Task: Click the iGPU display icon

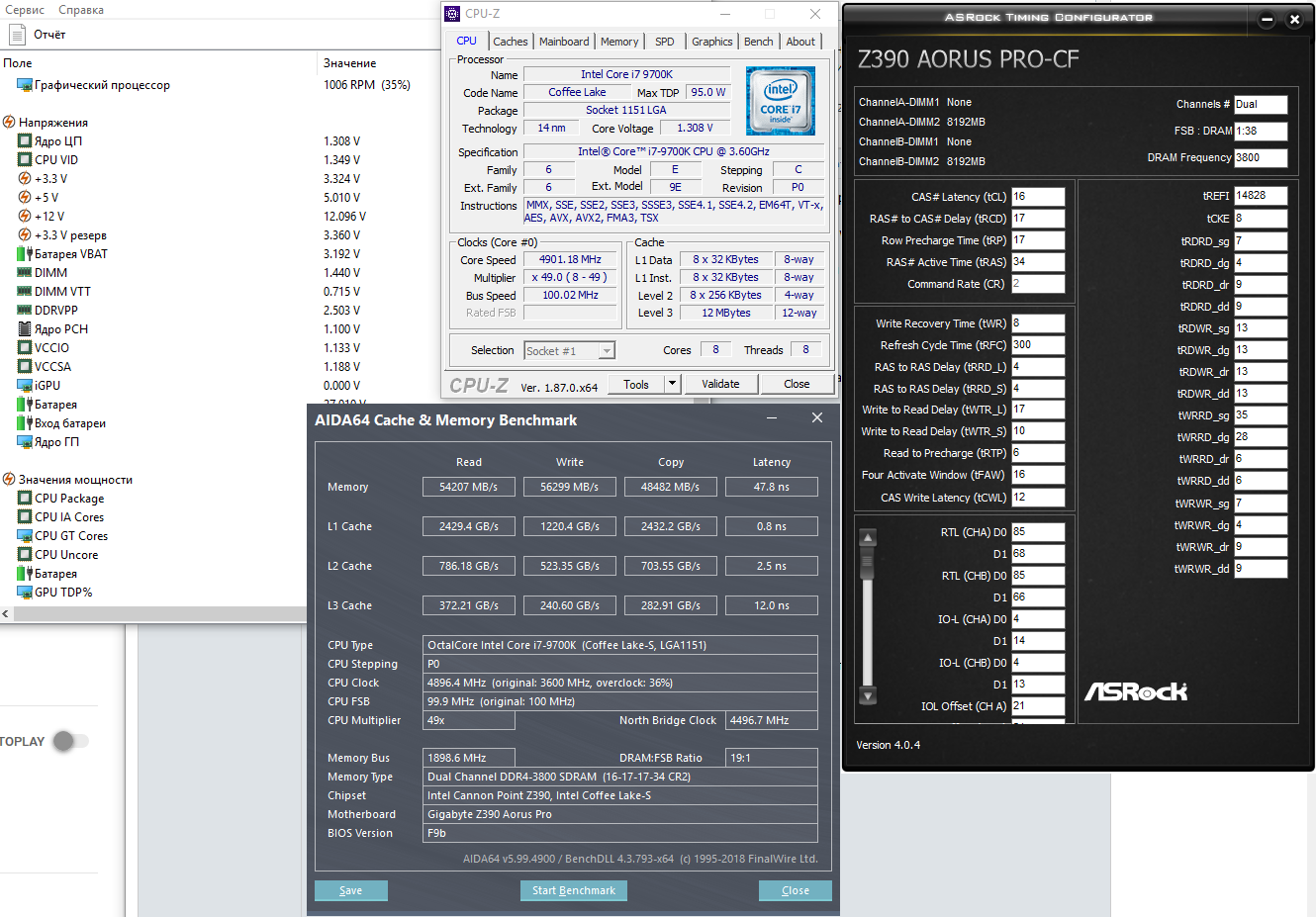Action: click(25, 386)
